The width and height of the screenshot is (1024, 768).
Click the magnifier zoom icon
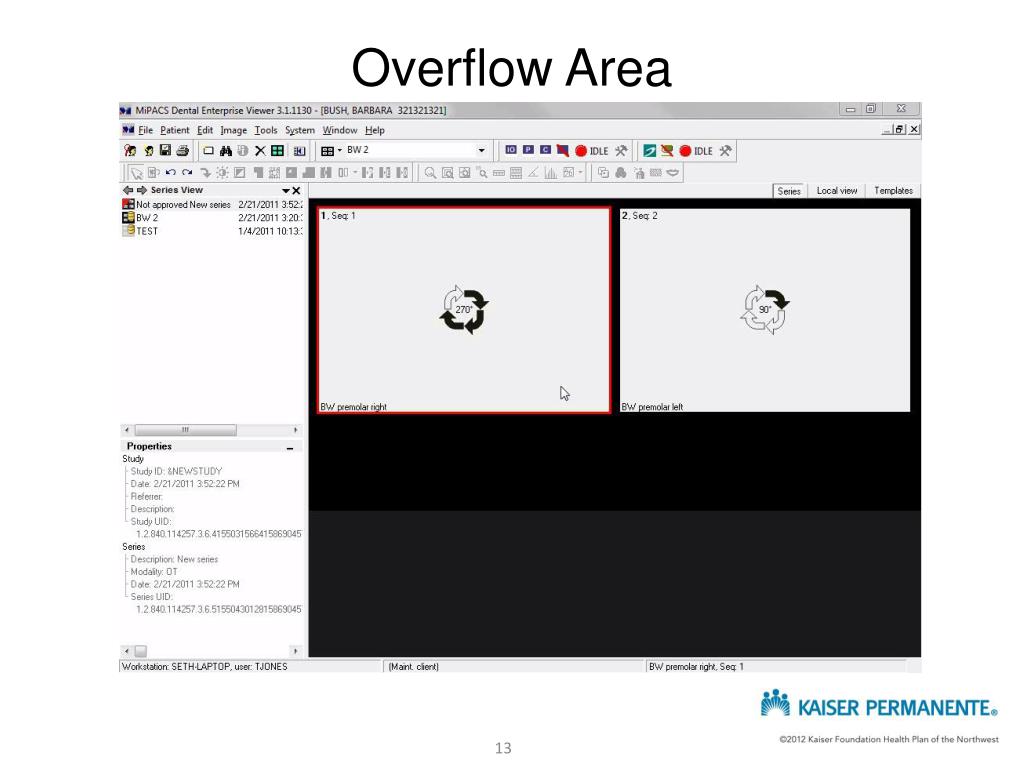pos(430,172)
